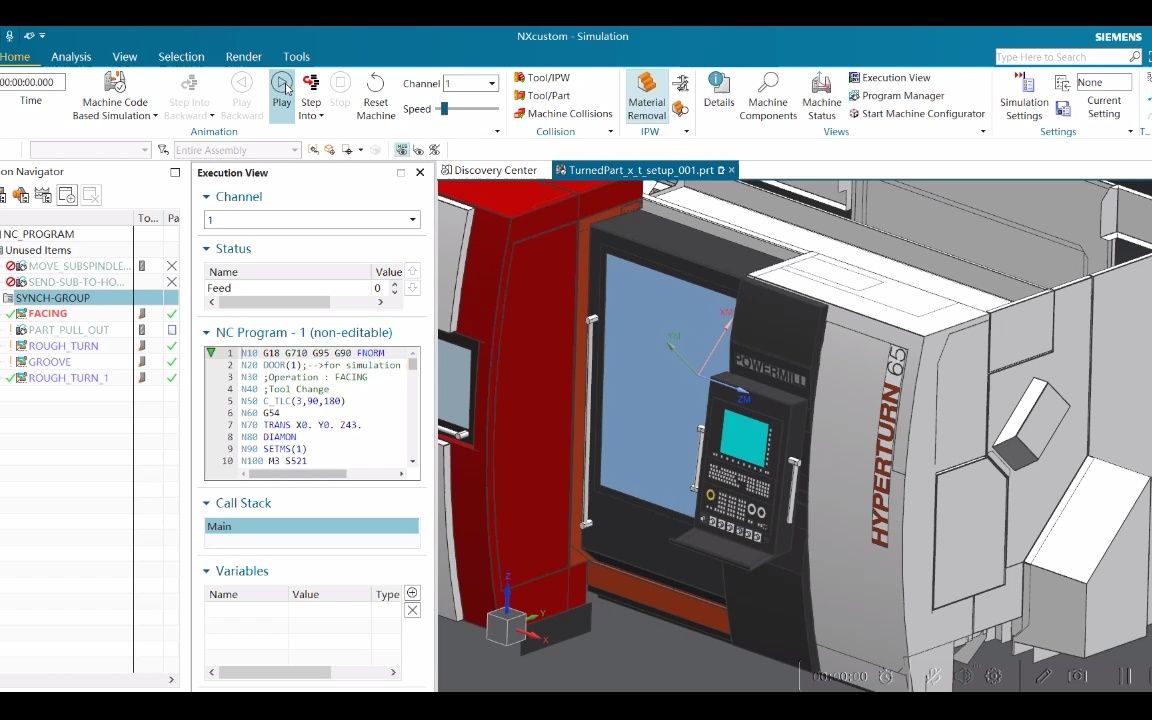Click Start Machine Configurator
The image size is (1152, 720).
922,114
